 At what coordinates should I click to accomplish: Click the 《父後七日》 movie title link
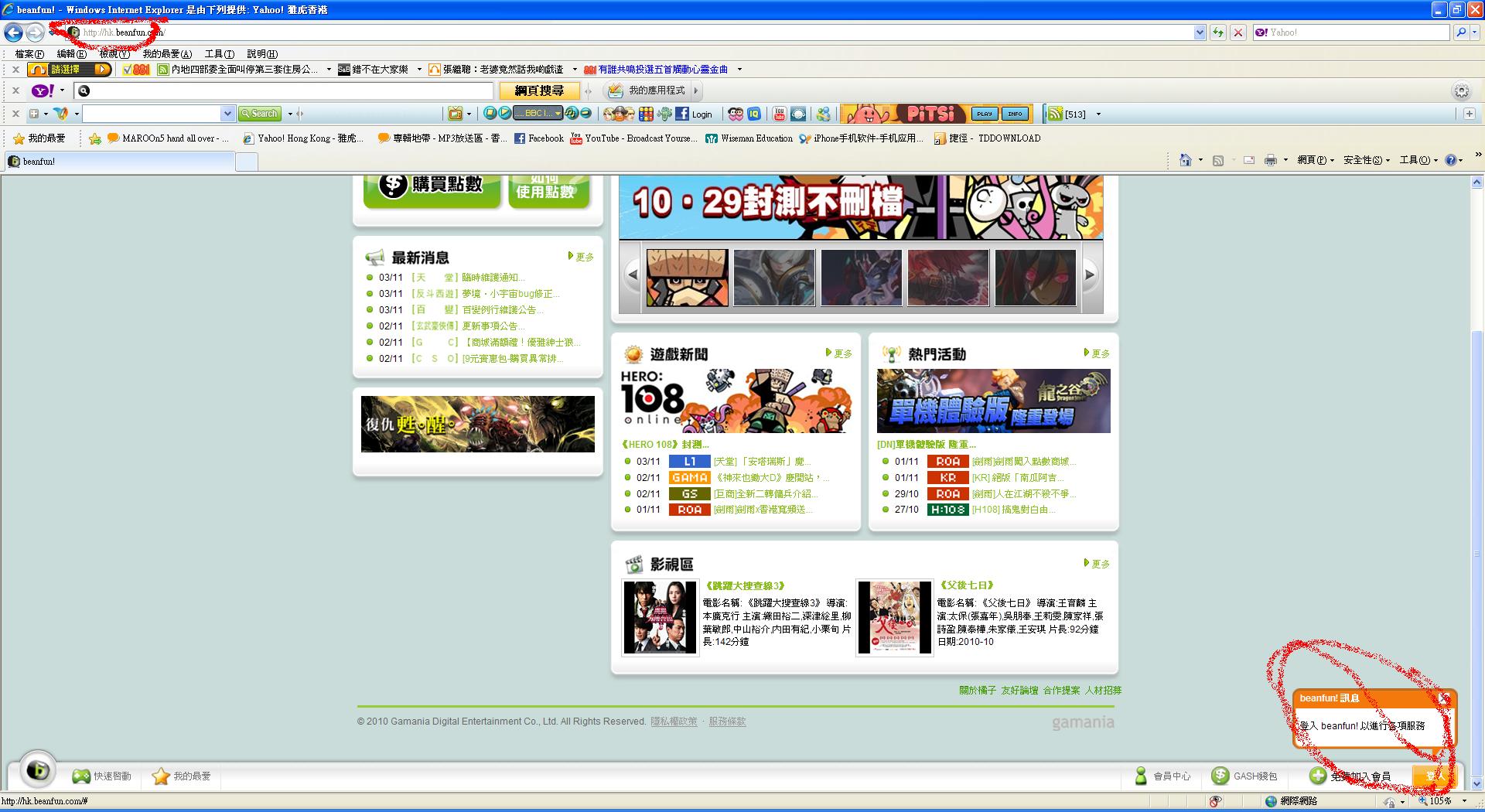click(x=967, y=585)
